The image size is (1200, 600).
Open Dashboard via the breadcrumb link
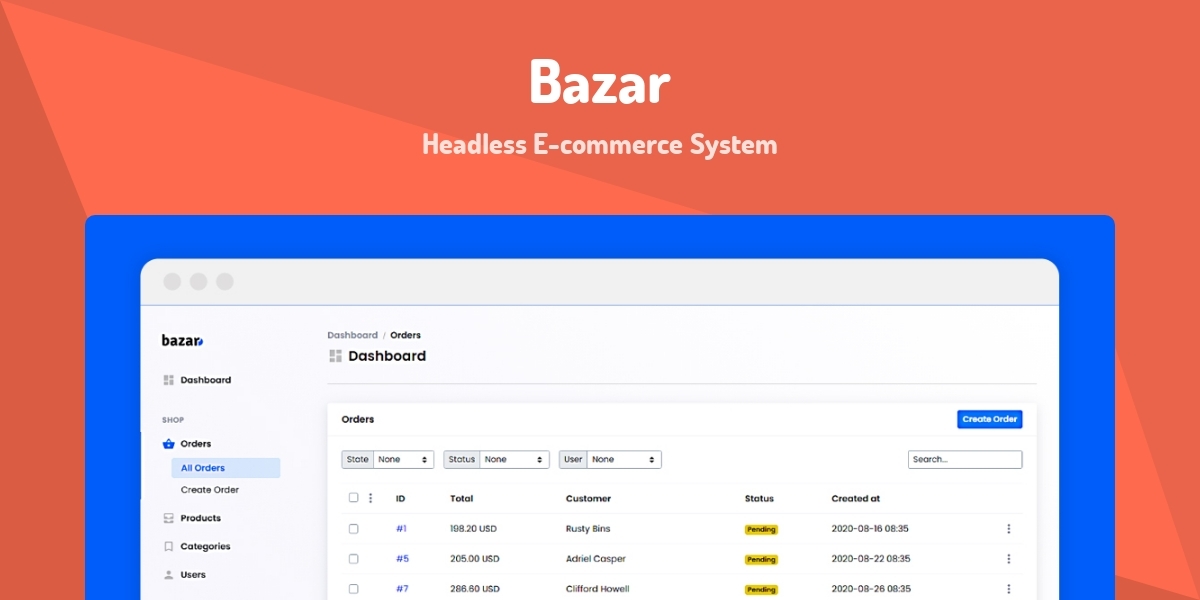pyautogui.click(x=352, y=335)
